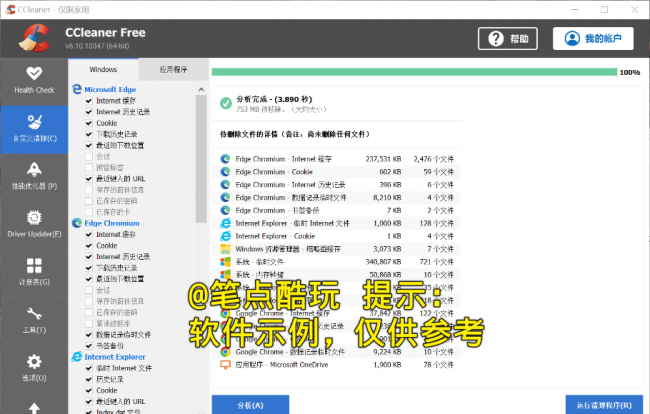Enable 已保存的卡 under Microsoft Edge
This screenshot has width=650, height=414.
[89, 212]
